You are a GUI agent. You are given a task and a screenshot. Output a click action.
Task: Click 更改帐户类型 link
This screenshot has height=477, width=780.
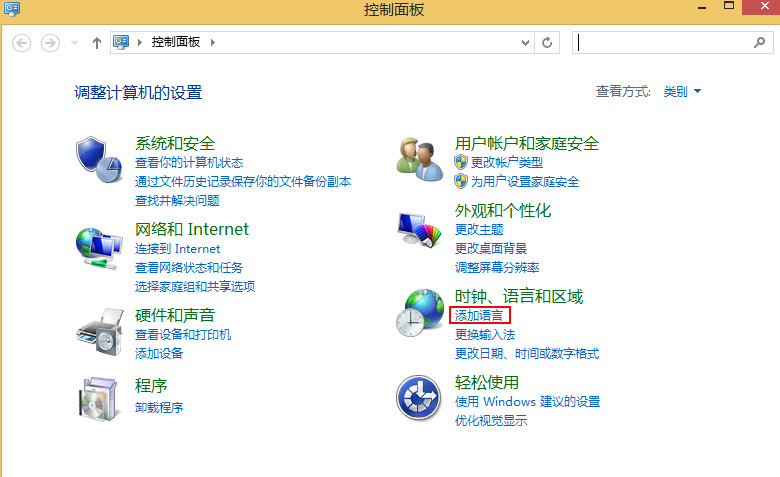507,162
